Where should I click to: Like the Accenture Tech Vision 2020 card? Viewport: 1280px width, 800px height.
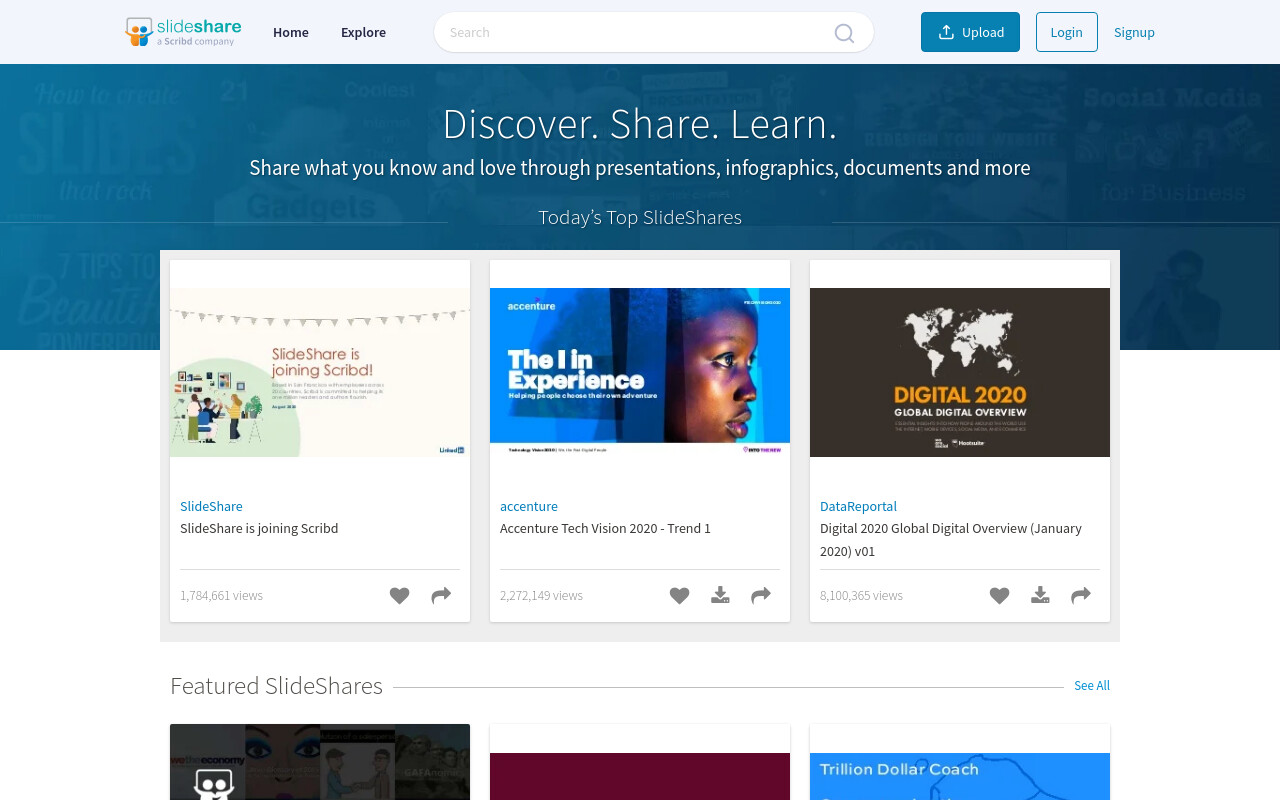coord(679,595)
